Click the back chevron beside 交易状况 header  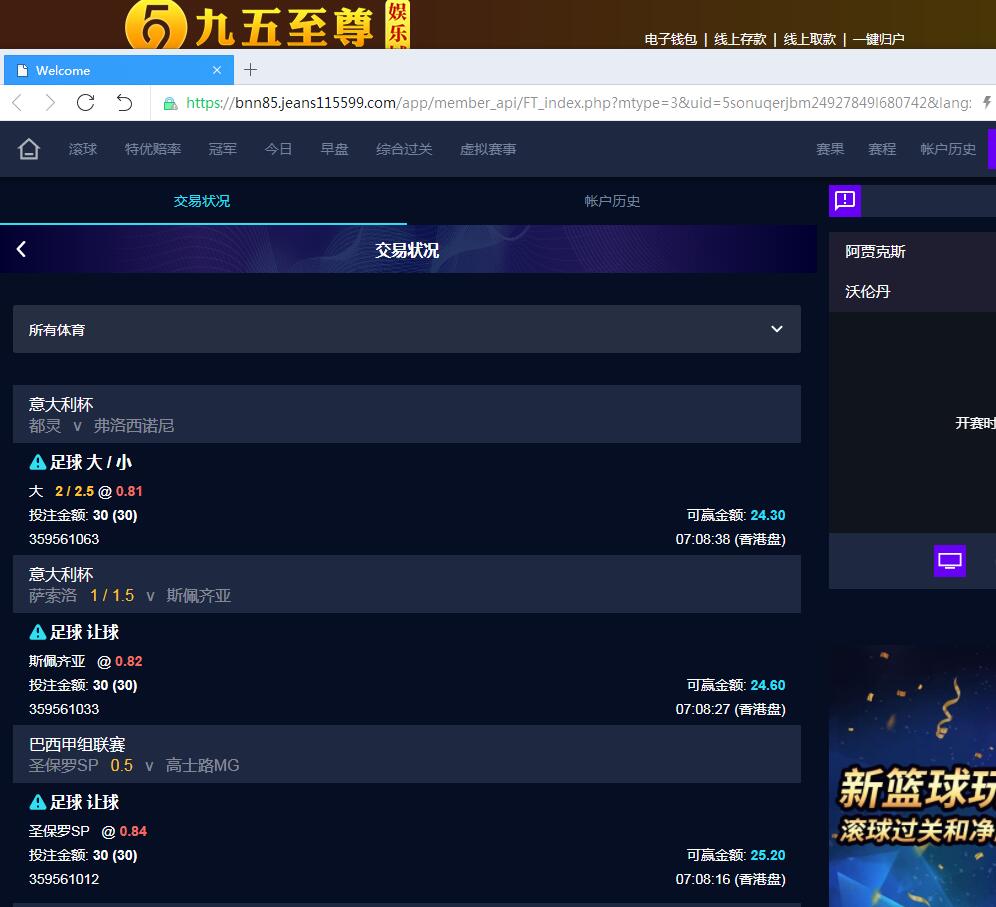[21, 249]
